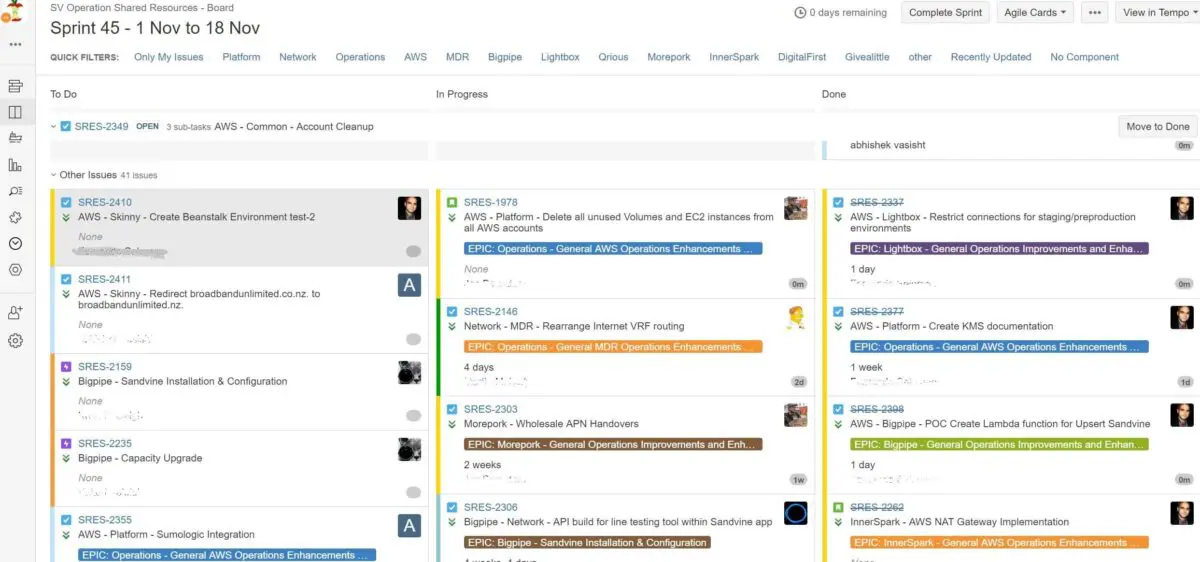1200x562 pixels.
Task: Click the task checkbox icon on SRES-2377
Action: tap(838, 312)
